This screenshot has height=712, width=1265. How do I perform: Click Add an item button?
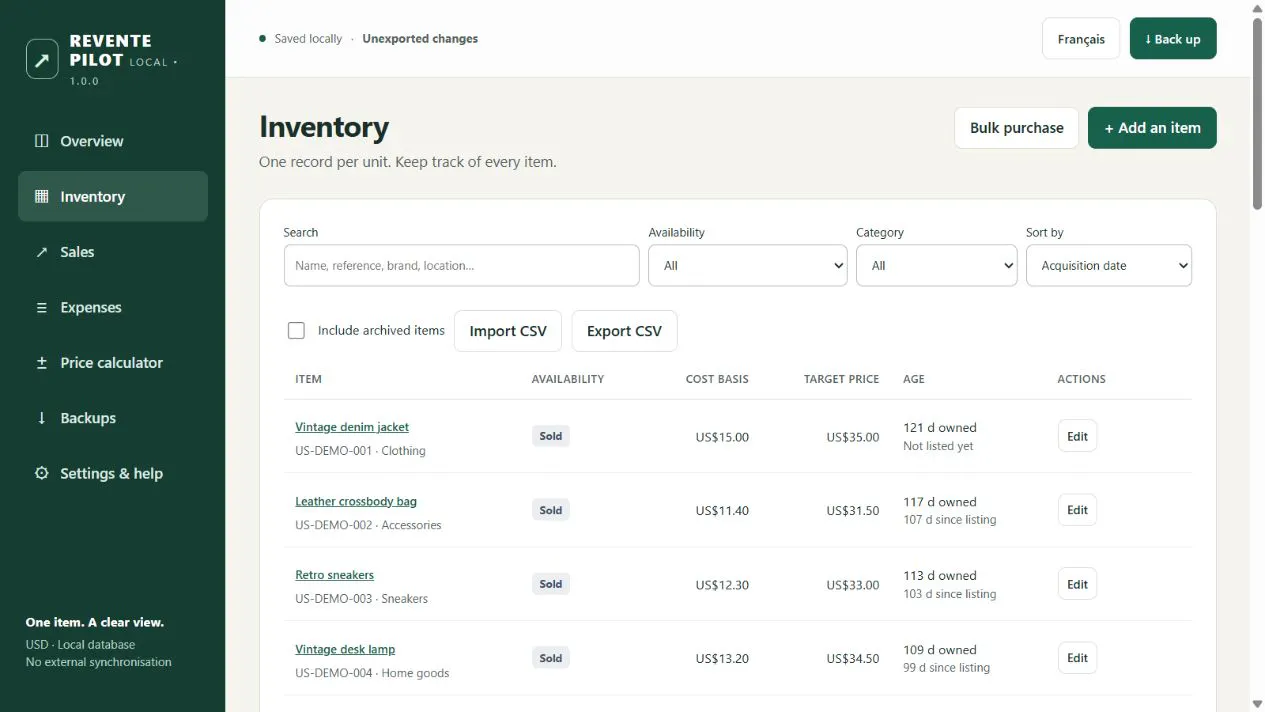pos(1152,128)
